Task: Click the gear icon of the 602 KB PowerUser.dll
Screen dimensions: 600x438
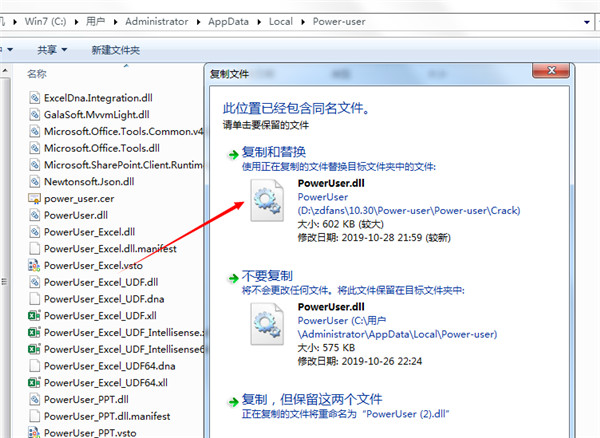Action: [267, 200]
